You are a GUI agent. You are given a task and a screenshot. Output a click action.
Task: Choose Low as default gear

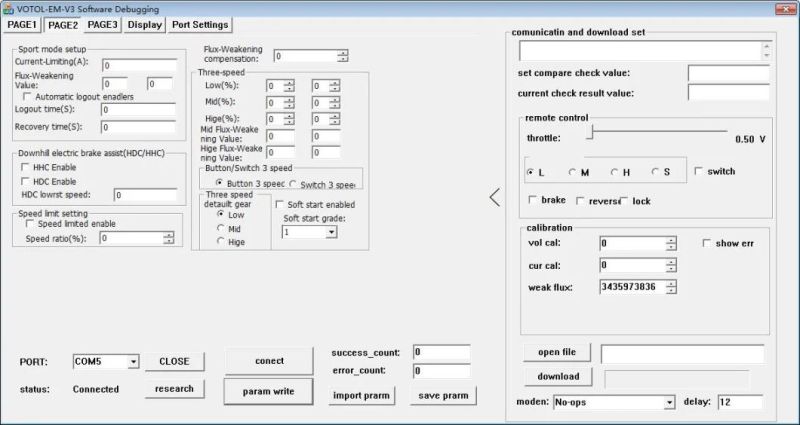(221, 214)
